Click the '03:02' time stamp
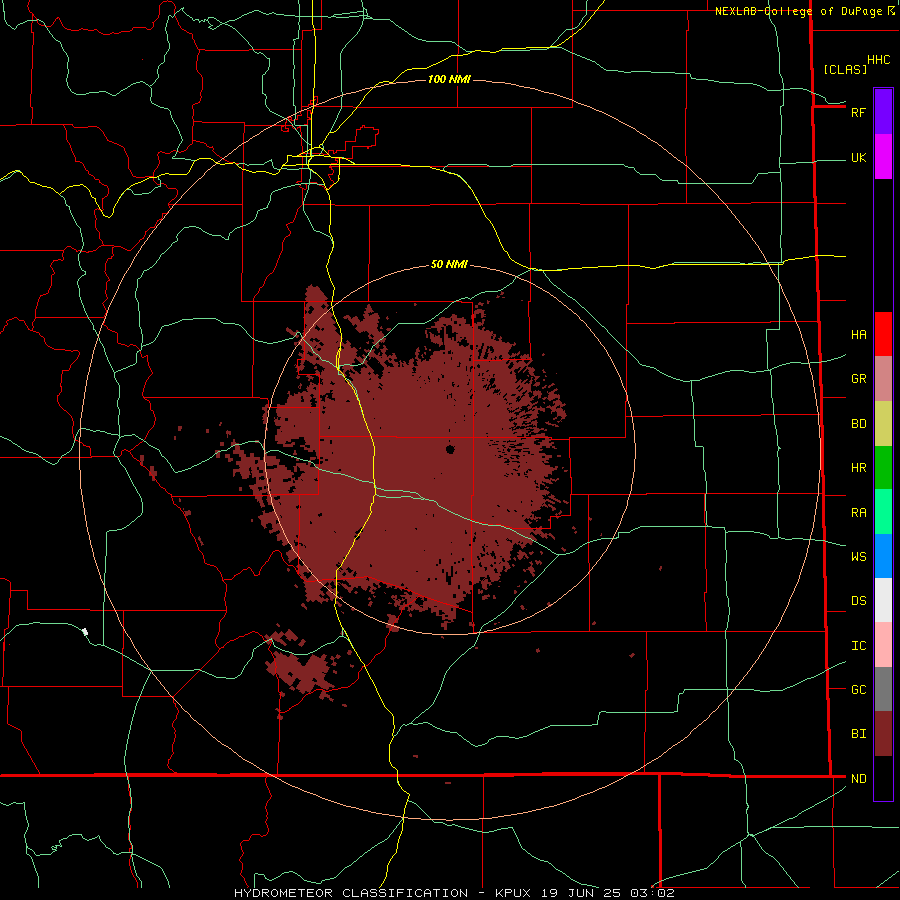The image size is (900, 900). coord(651,893)
